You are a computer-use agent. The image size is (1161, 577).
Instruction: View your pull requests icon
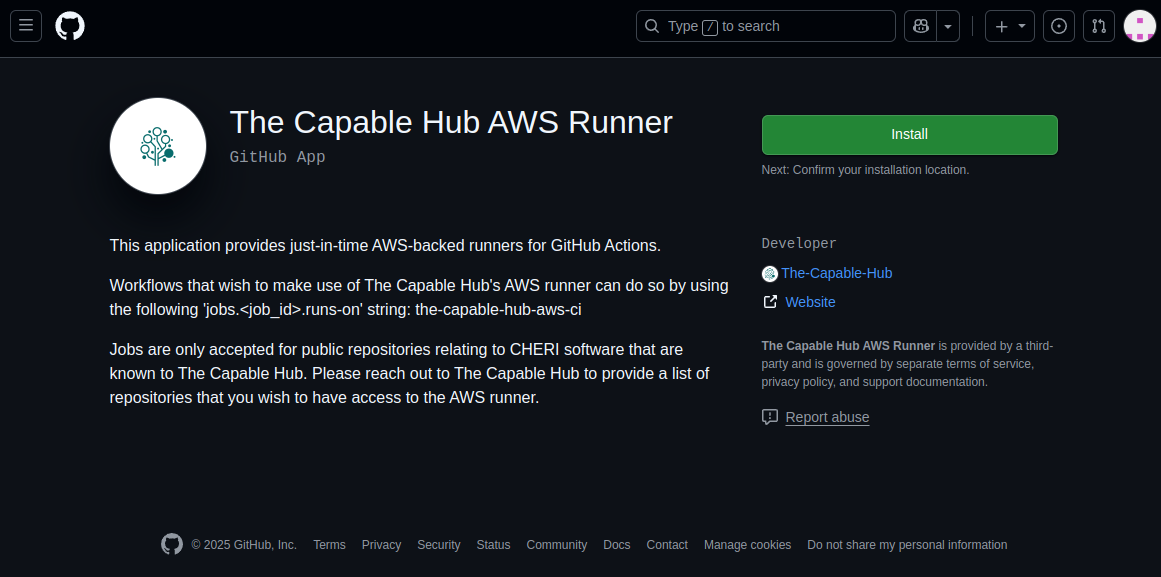click(x=1098, y=26)
